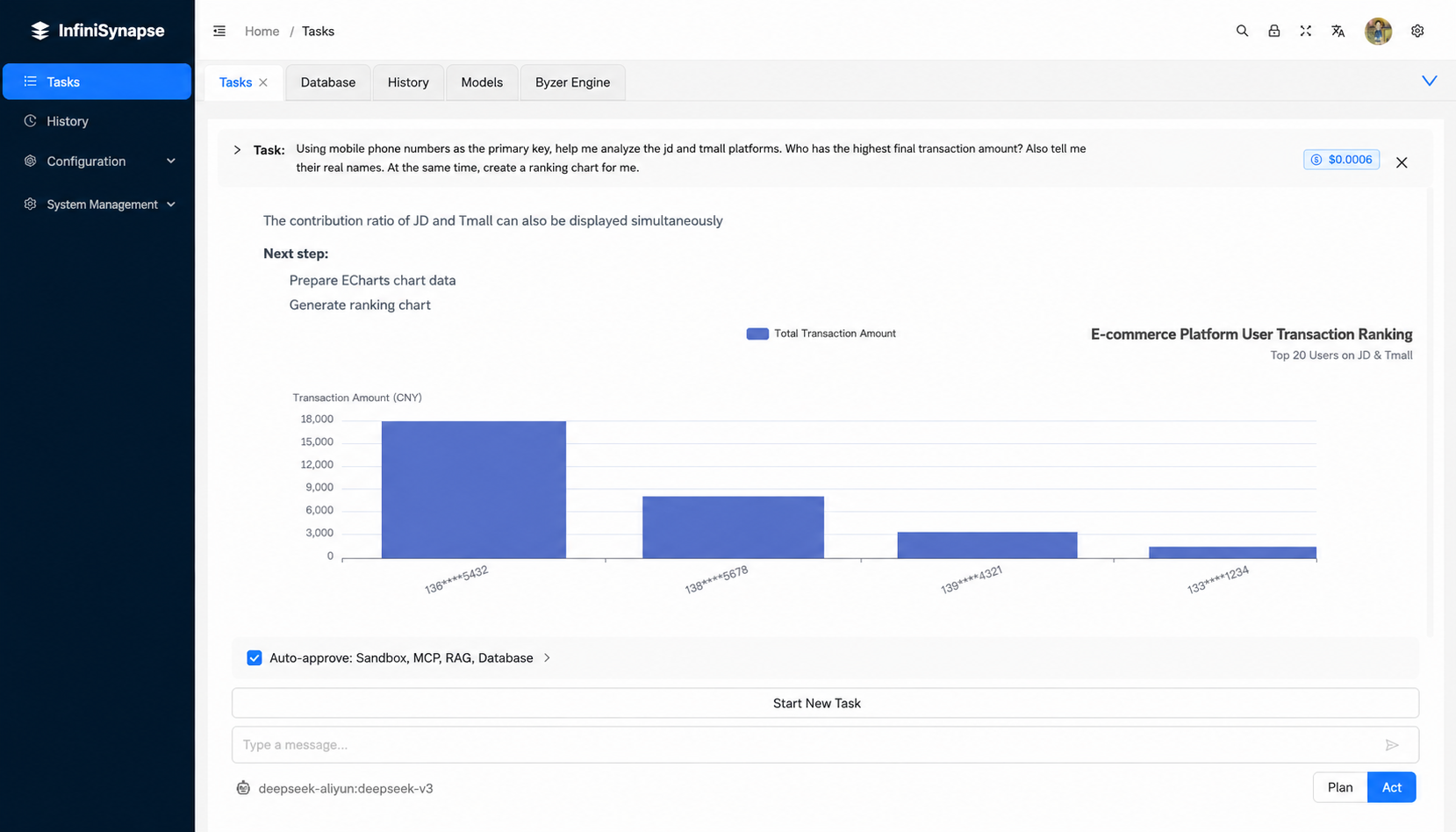Close the task panel with the X icon
Viewport: 1456px width, 832px height.
point(1402,162)
